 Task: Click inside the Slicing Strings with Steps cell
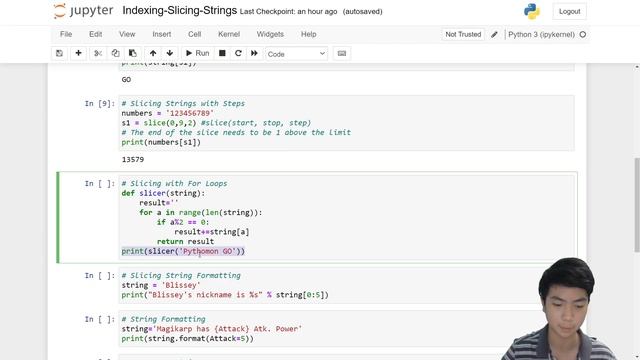pyautogui.click(x=346, y=123)
